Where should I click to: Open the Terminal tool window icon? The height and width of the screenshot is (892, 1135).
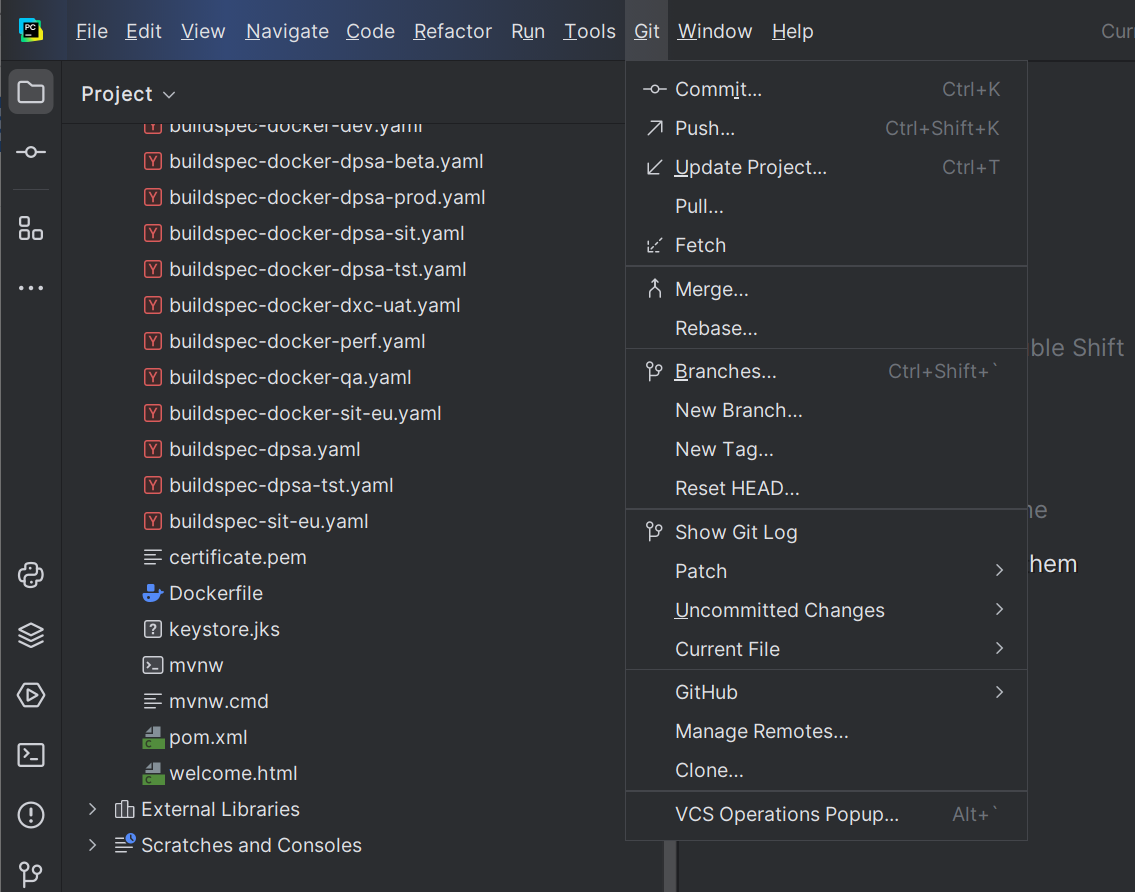(31, 755)
